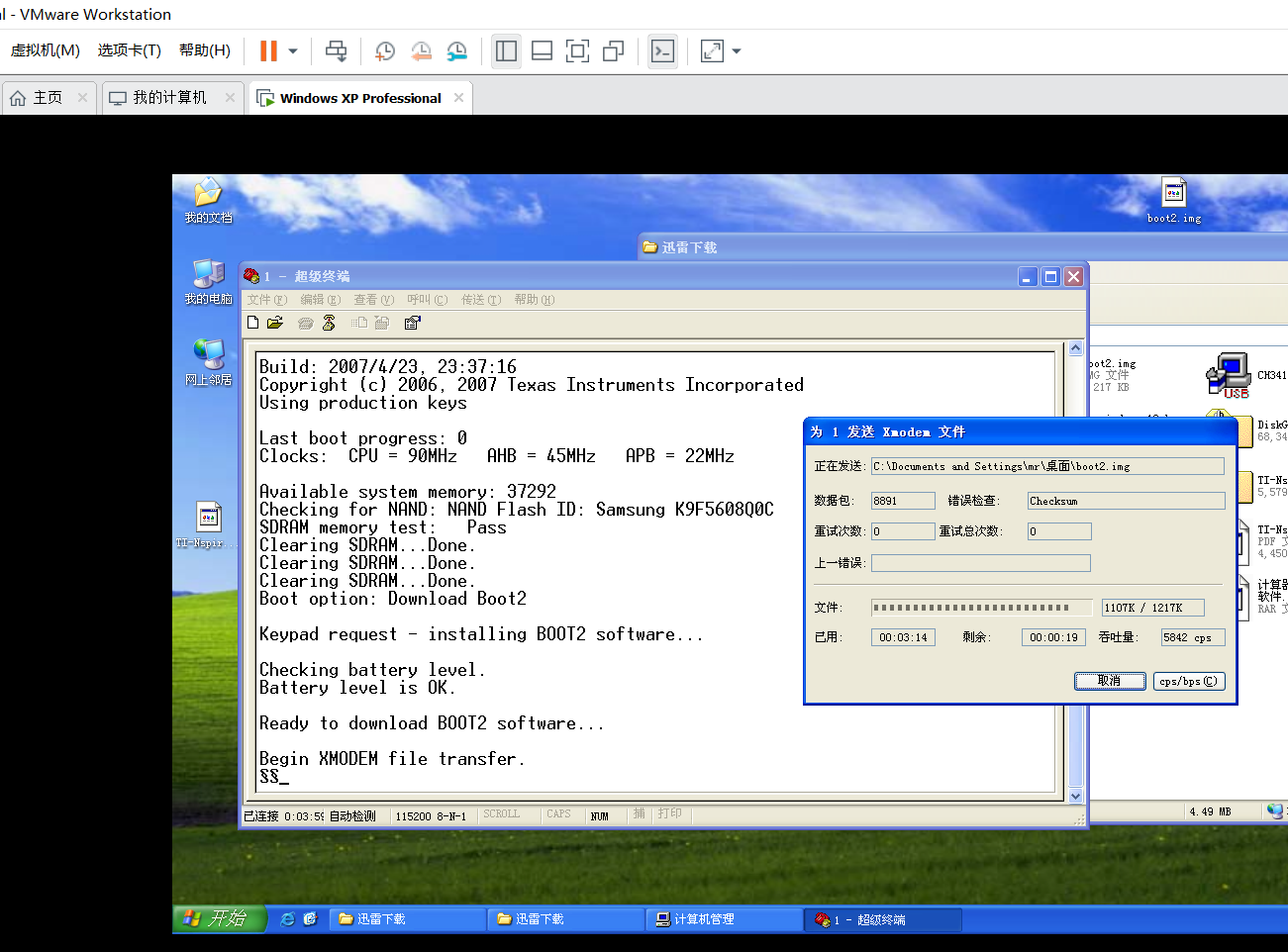Open the 查看(V) menu in 超级终端
This screenshot has width=1288, height=952.
pos(373,300)
